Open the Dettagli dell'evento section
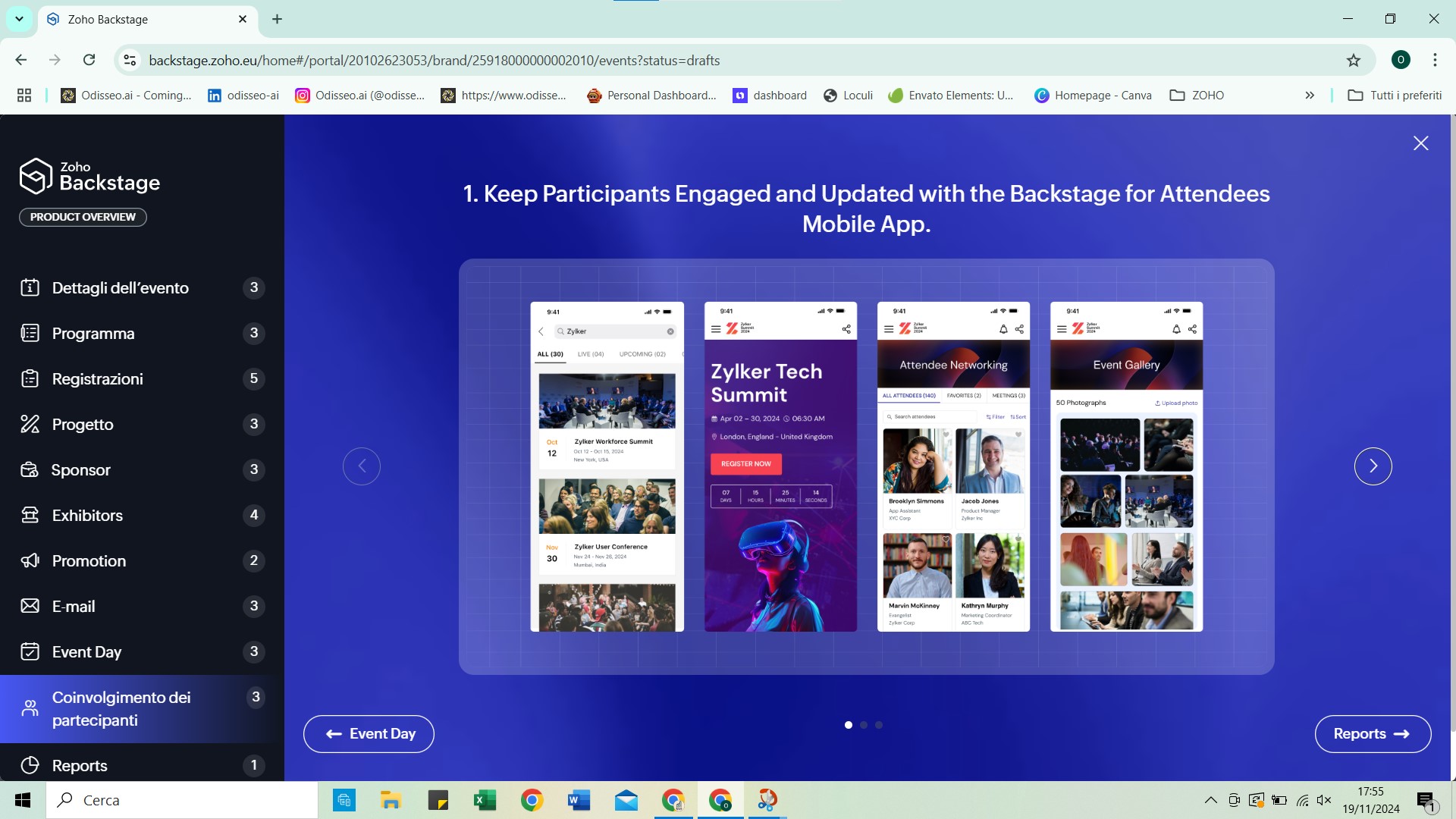This screenshot has height=819, width=1456. [x=142, y=287]
